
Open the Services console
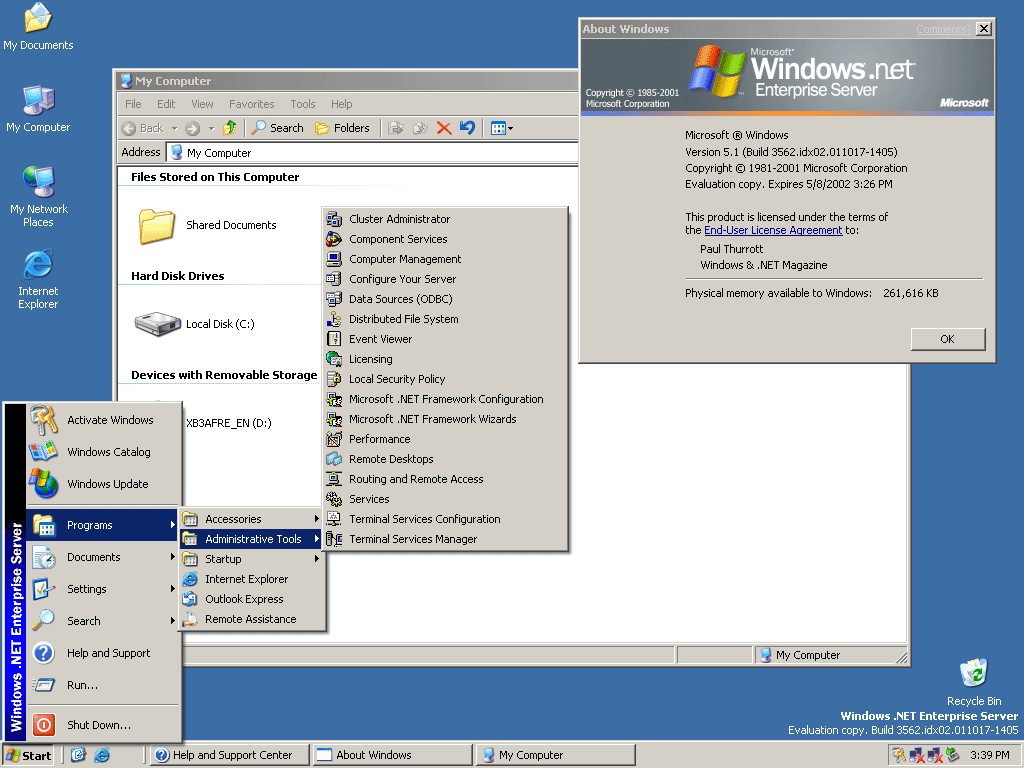click(445, 499)
